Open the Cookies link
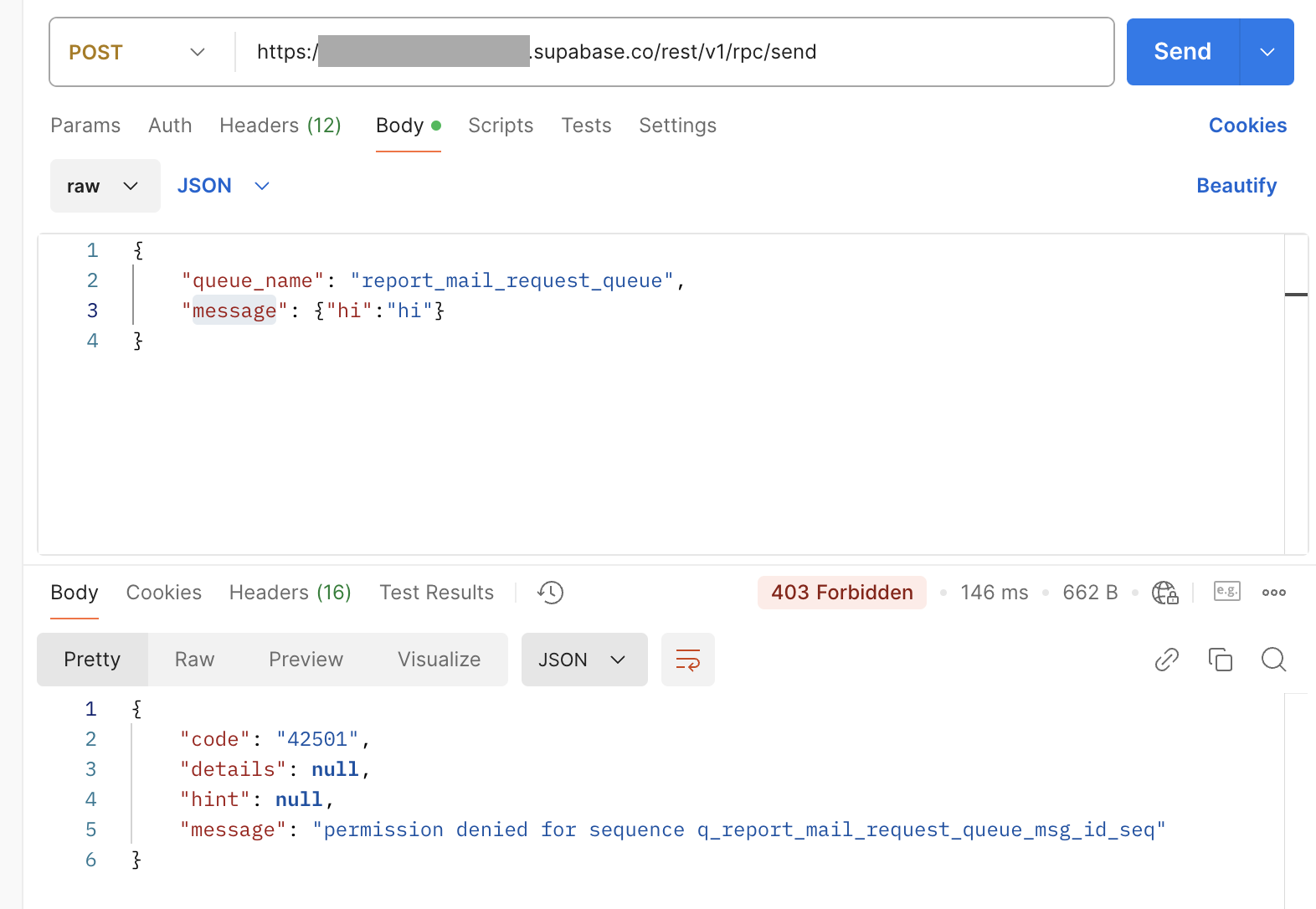Viewport: 1316px width, 909px height. click(x=1247, y=126)
